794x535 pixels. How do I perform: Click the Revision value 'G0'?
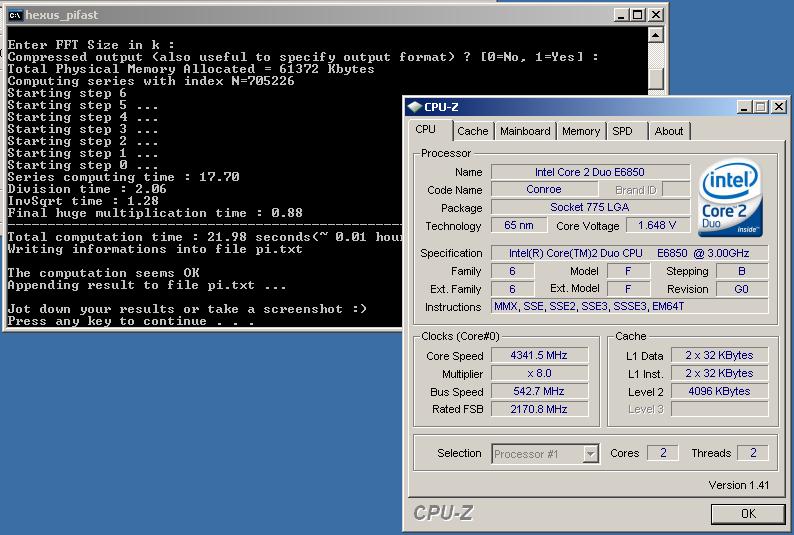pos(742,289)
